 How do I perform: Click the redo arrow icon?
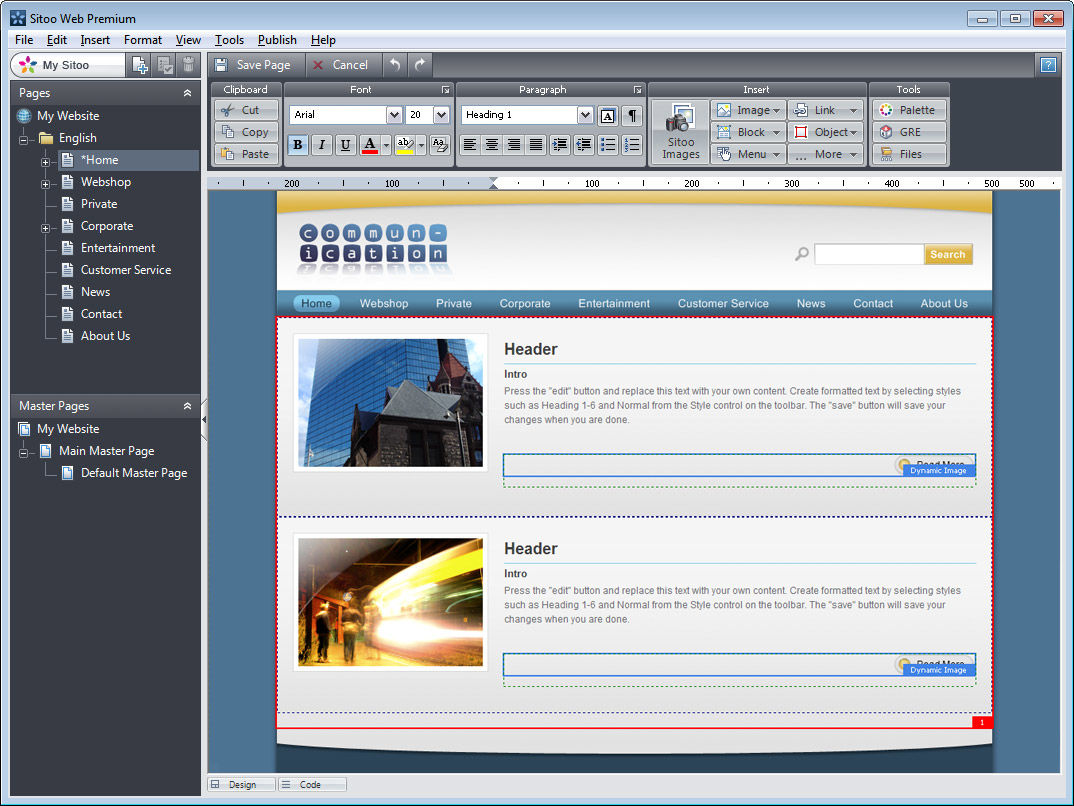[420, 65]
